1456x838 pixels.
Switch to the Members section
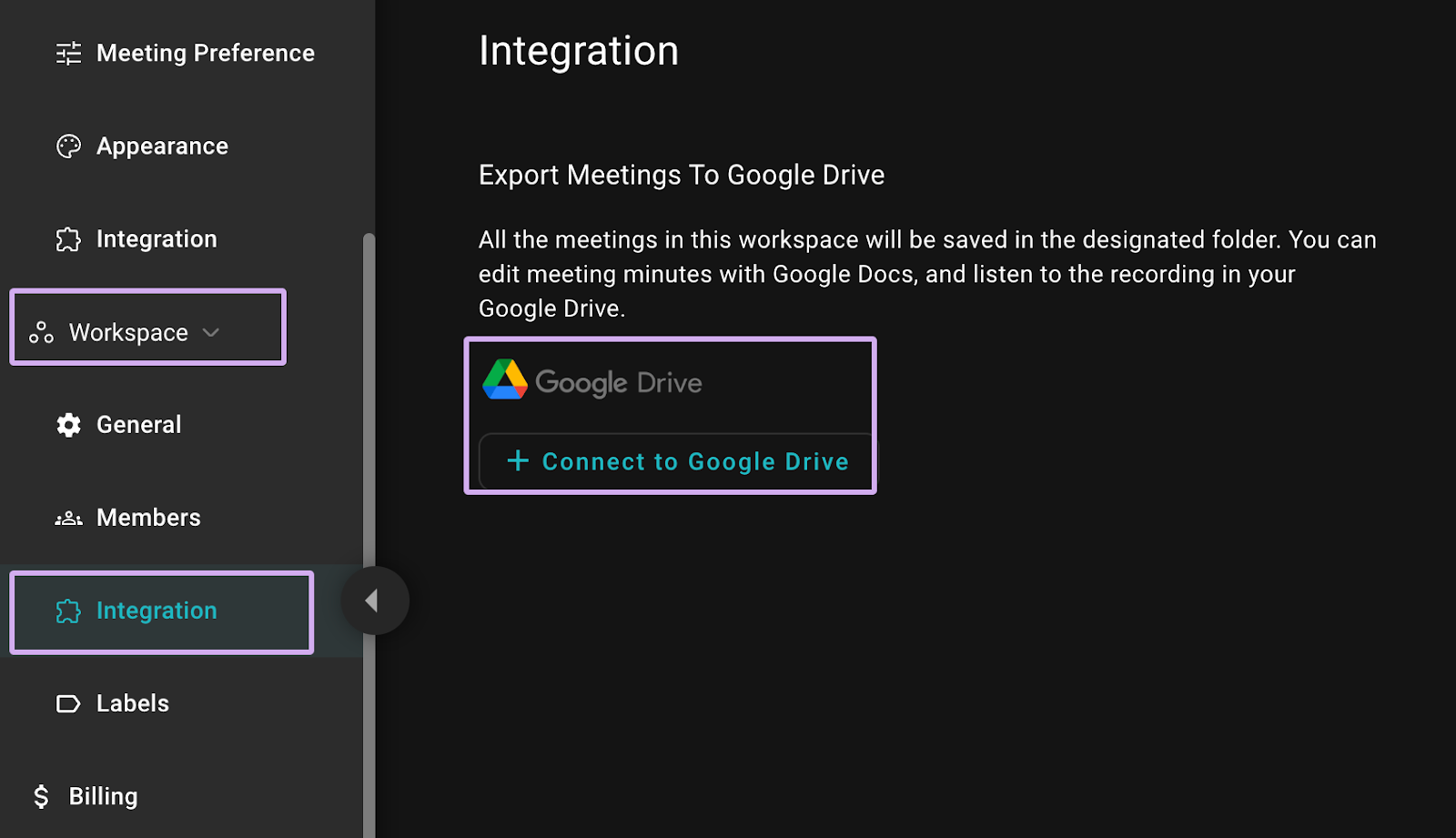tap(147, 518)
